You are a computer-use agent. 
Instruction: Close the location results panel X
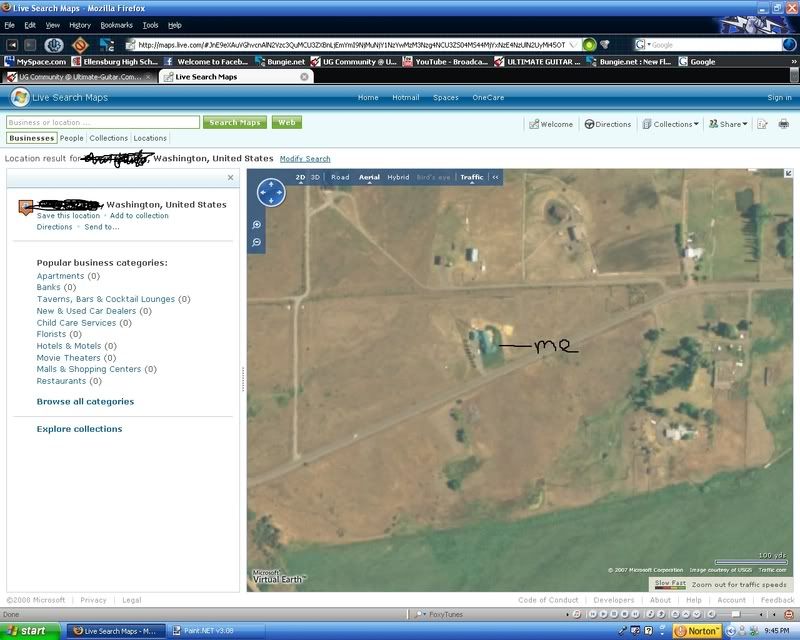pyautogui.click(x=231, y=178)
